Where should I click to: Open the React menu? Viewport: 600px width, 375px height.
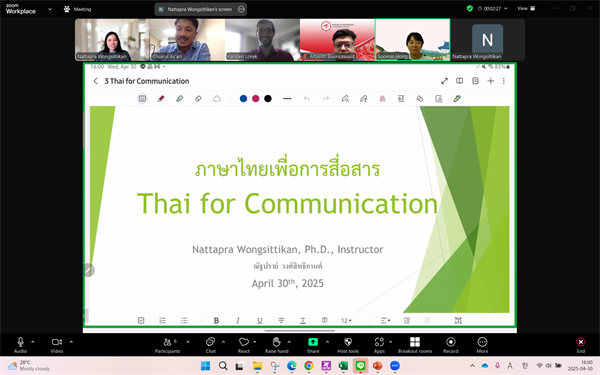click(244, 345)
